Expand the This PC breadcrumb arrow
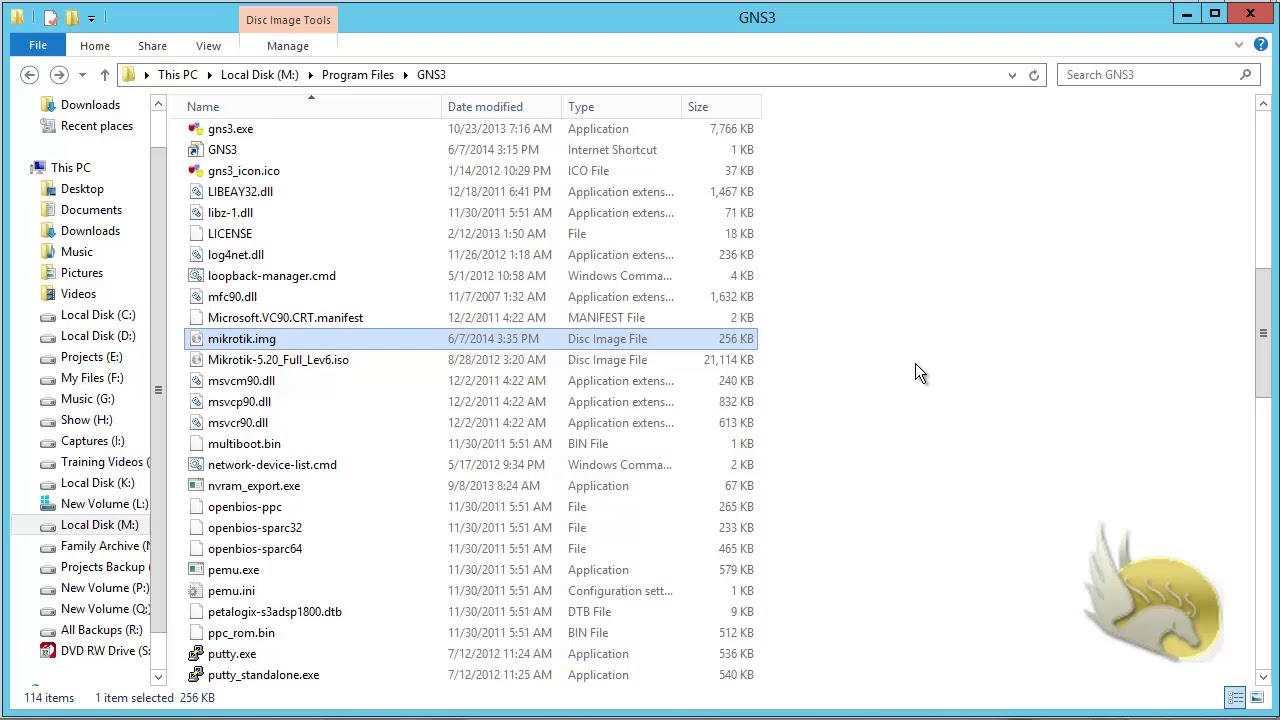1280x720 pixels. click(x=209, y=75)
